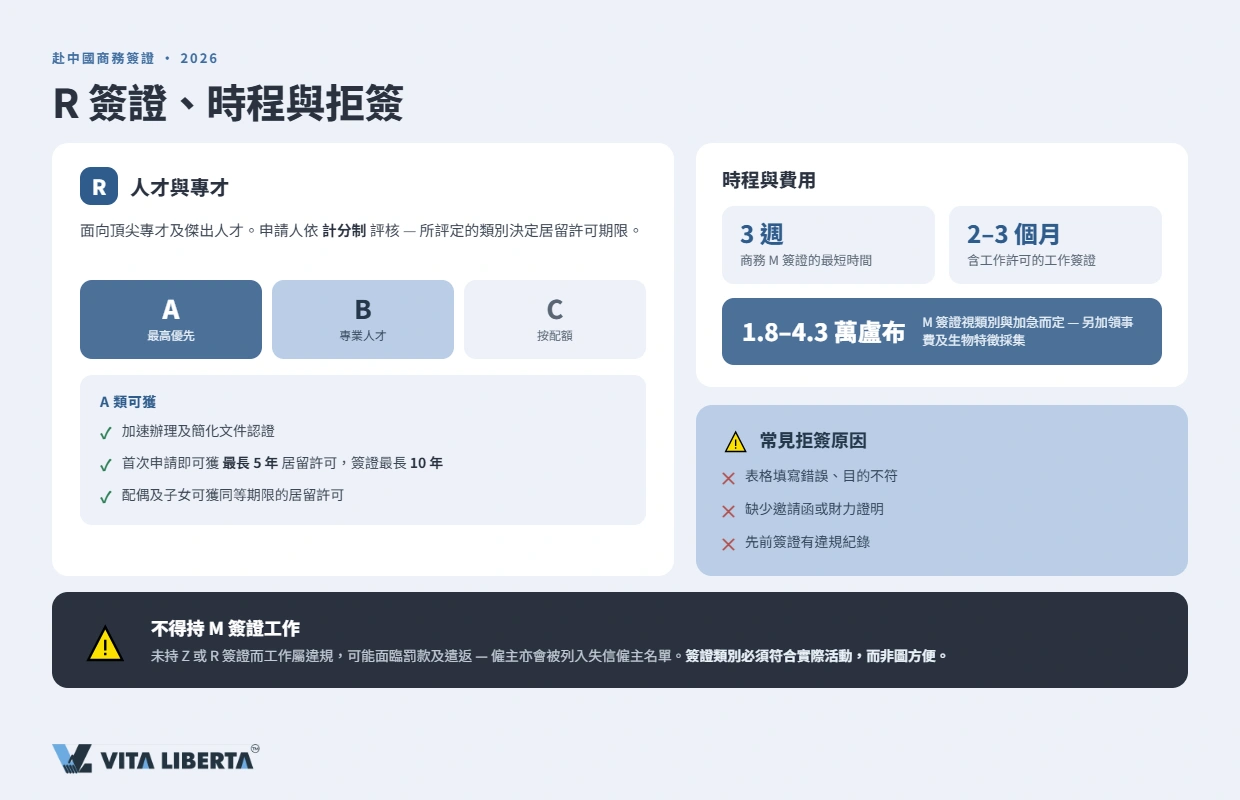Image resolution: width=1240 pixels, height=800 pixels.
Task: Click the red X beside 缺少邀請函或財力證明
Action: [728, 511]
